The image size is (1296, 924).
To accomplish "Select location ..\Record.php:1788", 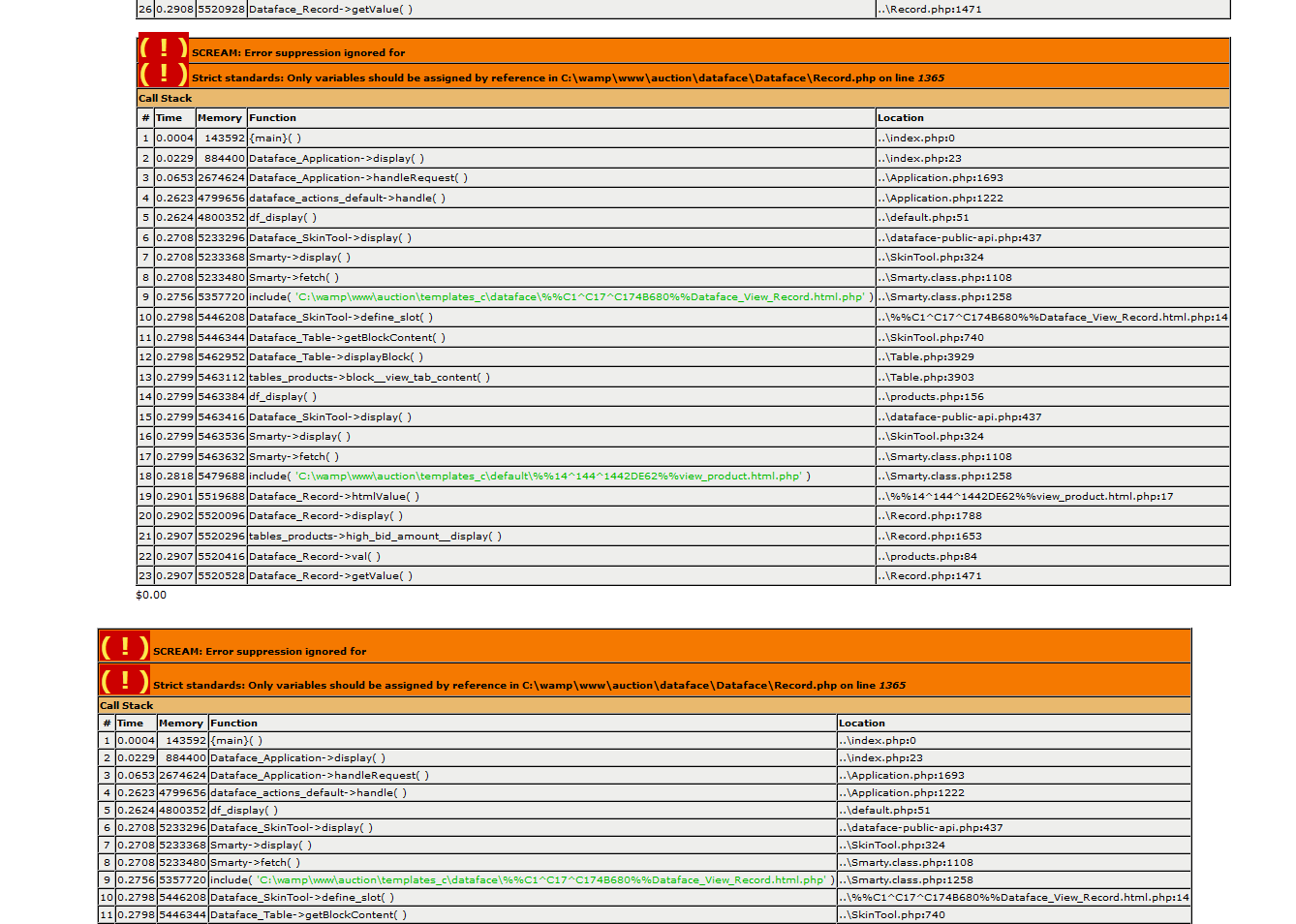I will tap(930, 516).
